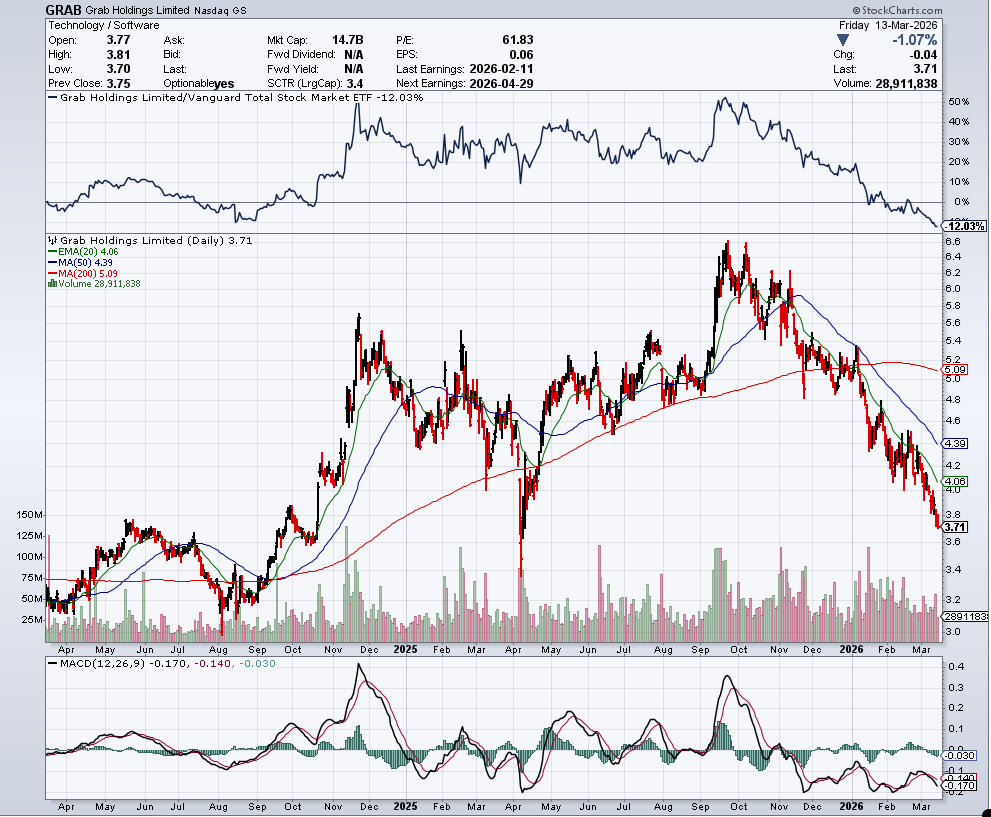Click the Grab Holdings Limited company name

click(x=137, y=10)
